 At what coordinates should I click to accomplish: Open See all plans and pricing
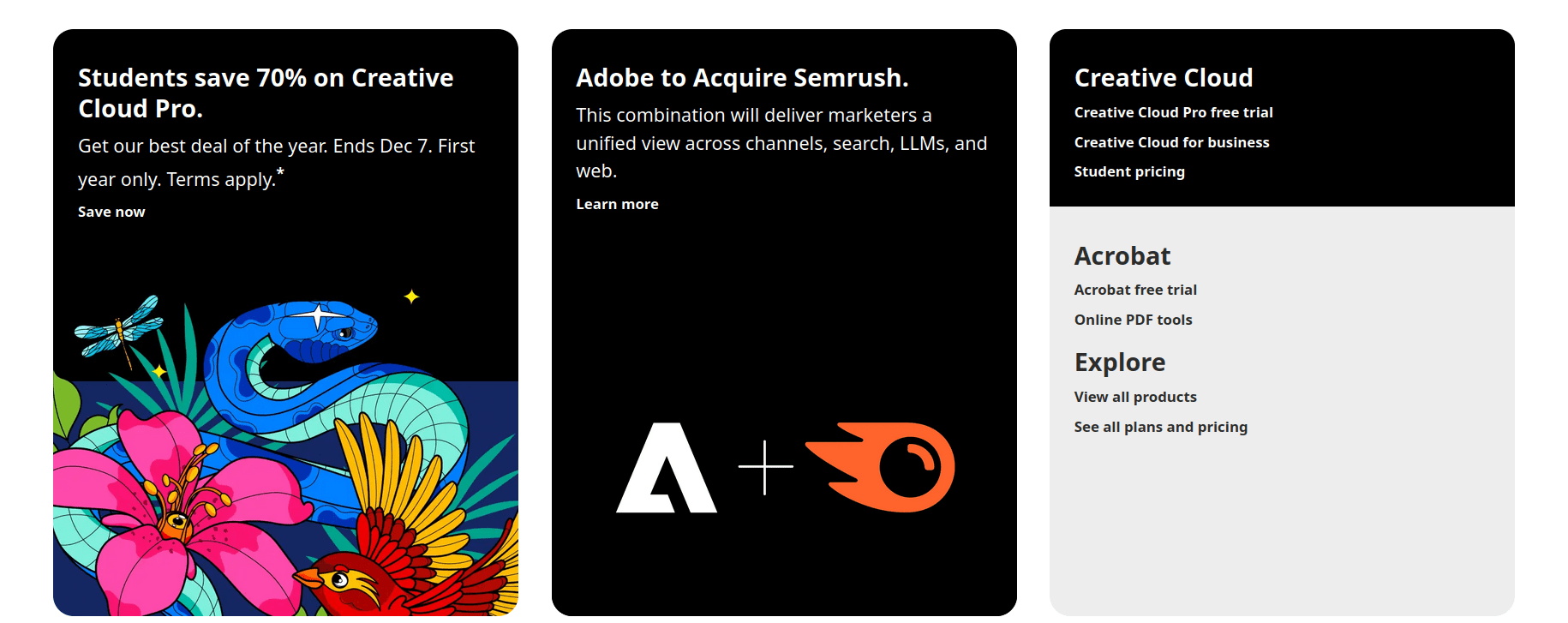pos(1160,427)
